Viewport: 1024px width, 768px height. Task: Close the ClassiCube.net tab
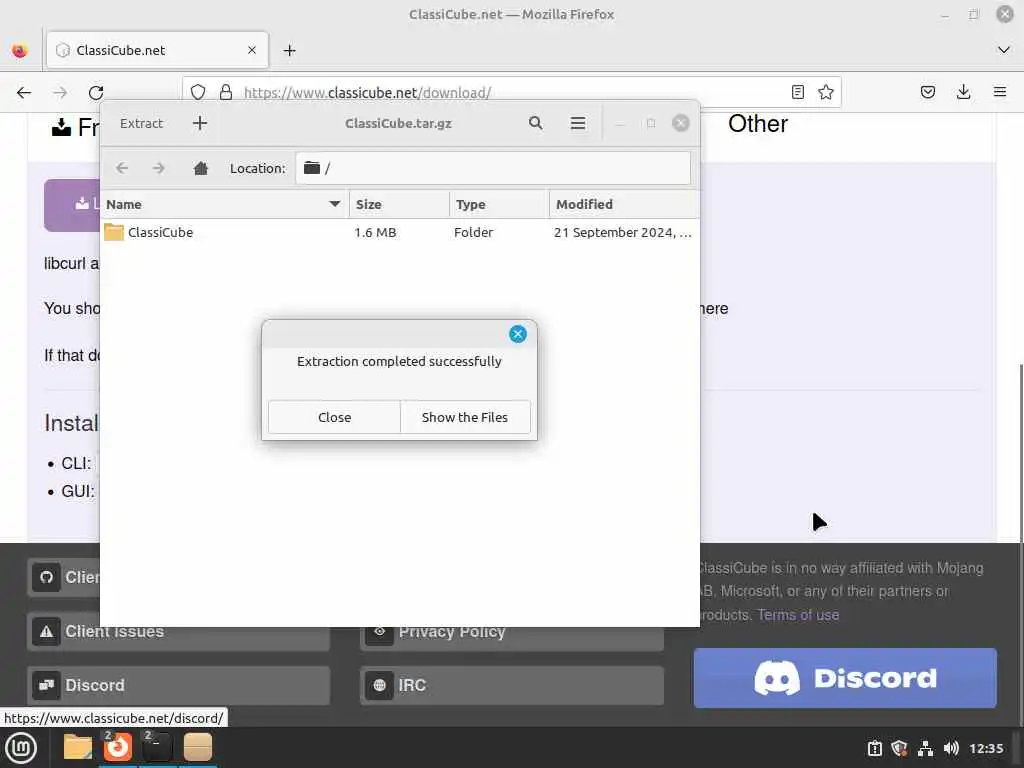(x=252, y=50)
